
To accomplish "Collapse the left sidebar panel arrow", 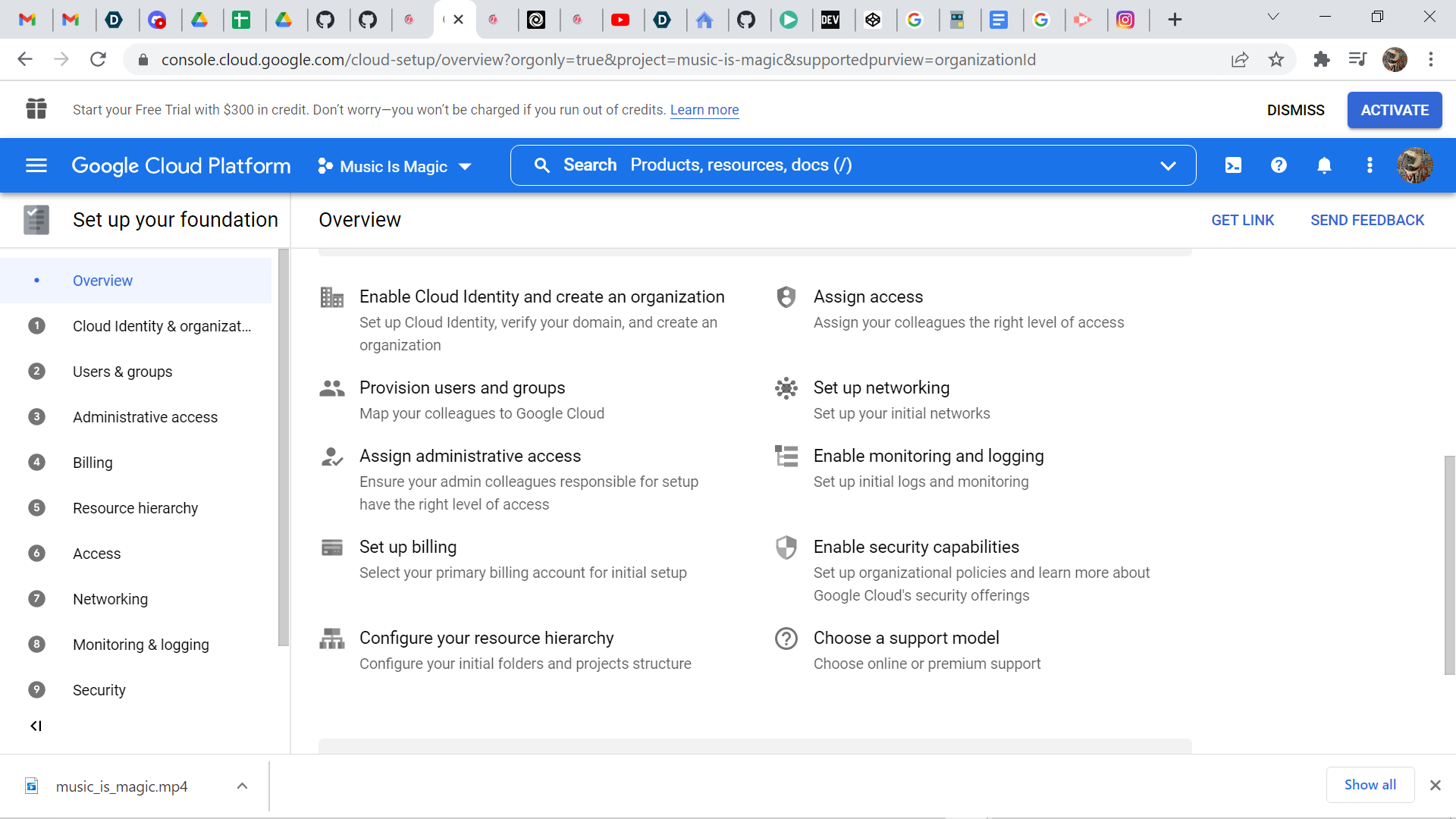I will pyautogui.click(x=36, y=726).
